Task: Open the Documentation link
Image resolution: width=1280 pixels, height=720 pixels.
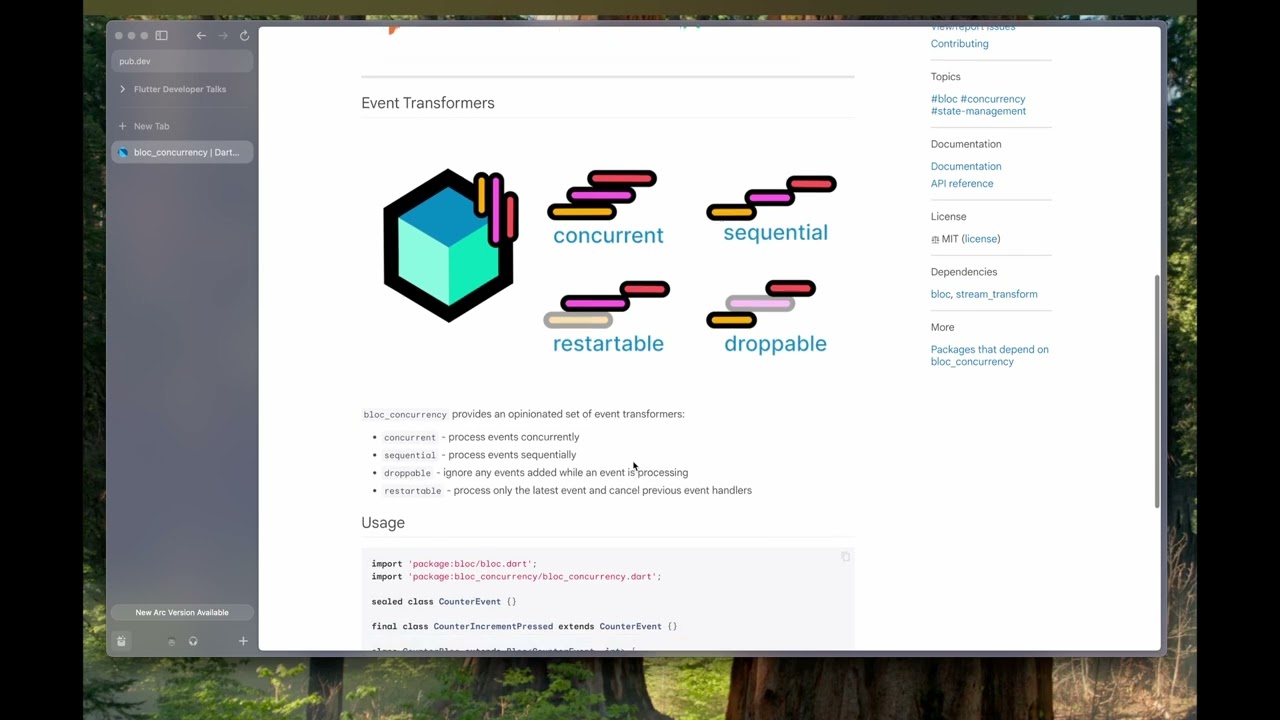Action: coord(966,166)
